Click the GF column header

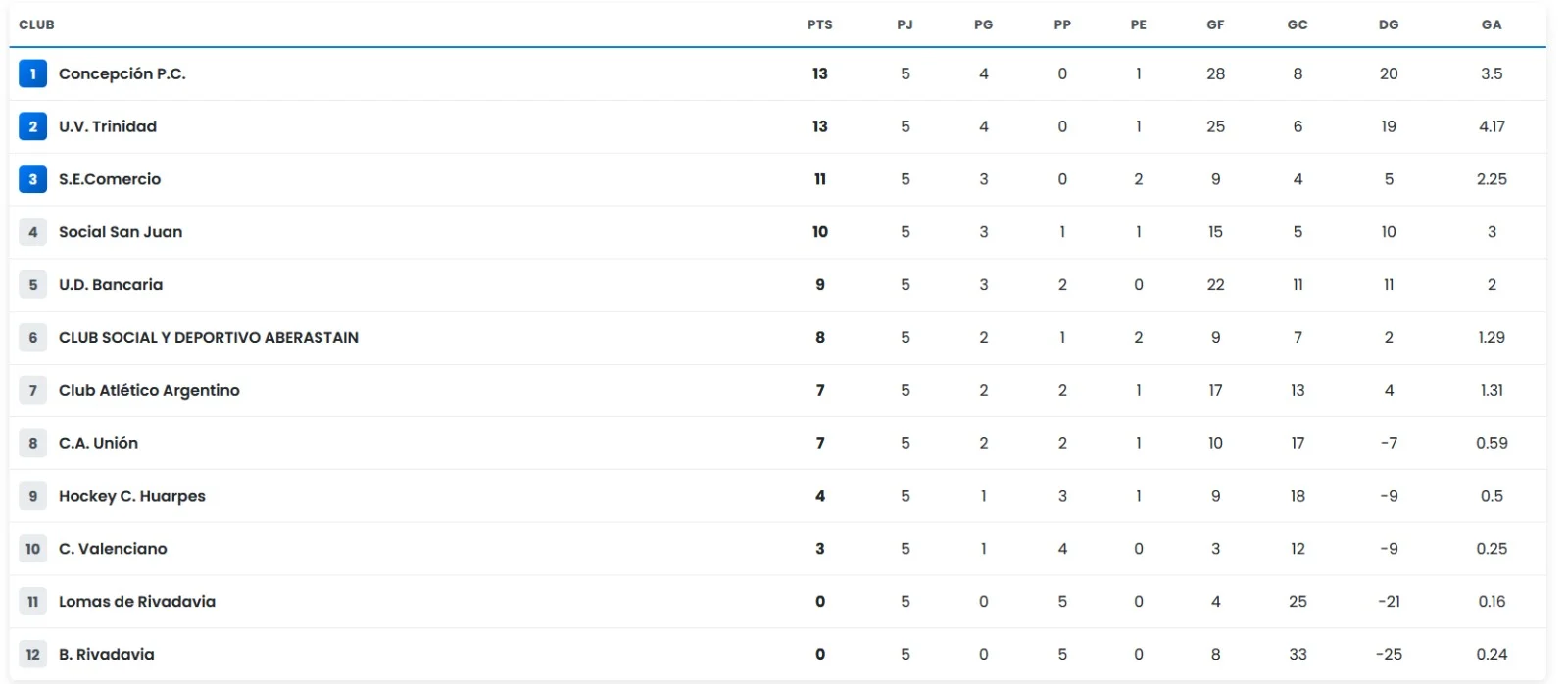[x=1215, y=24]
